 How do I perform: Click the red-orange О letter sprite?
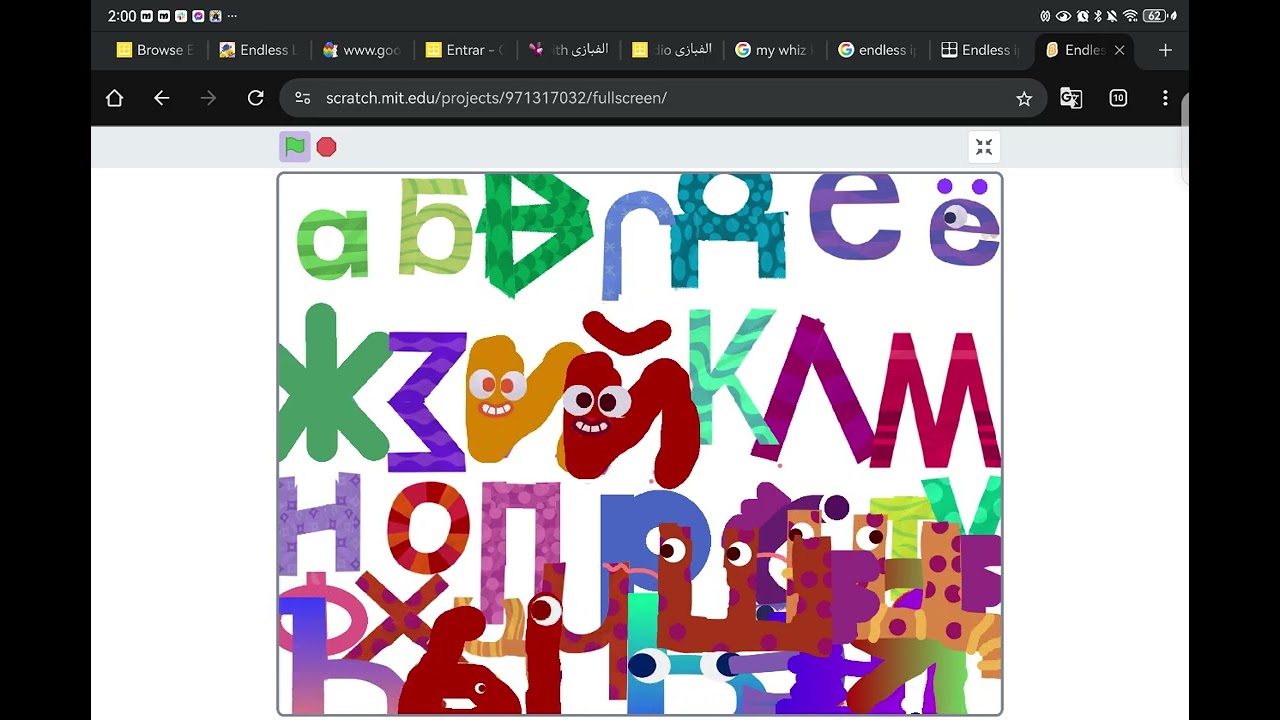click(427, 530)
